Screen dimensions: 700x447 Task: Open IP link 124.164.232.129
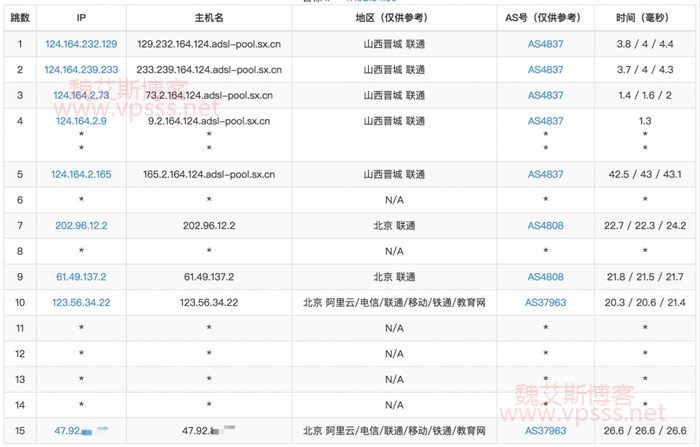(81, 44)
